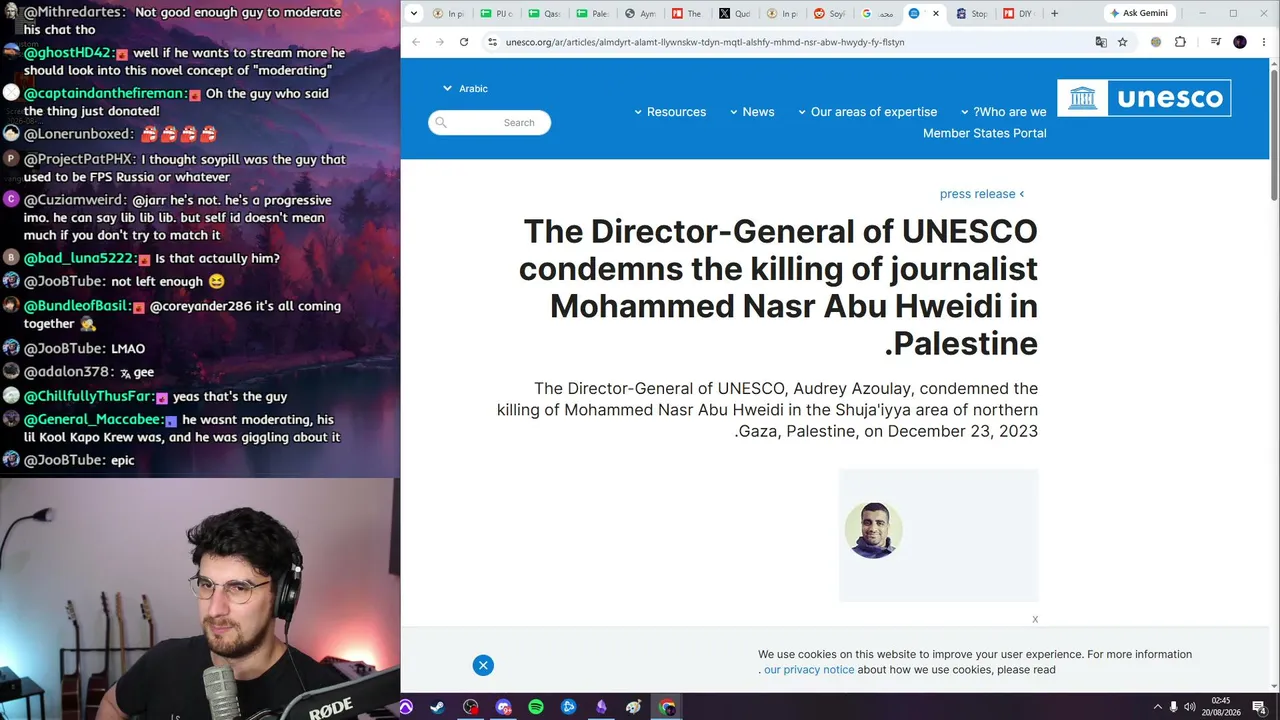1280x720 pixels.
Task: Open the notification center icon
Action: [x=1259, y=707]
